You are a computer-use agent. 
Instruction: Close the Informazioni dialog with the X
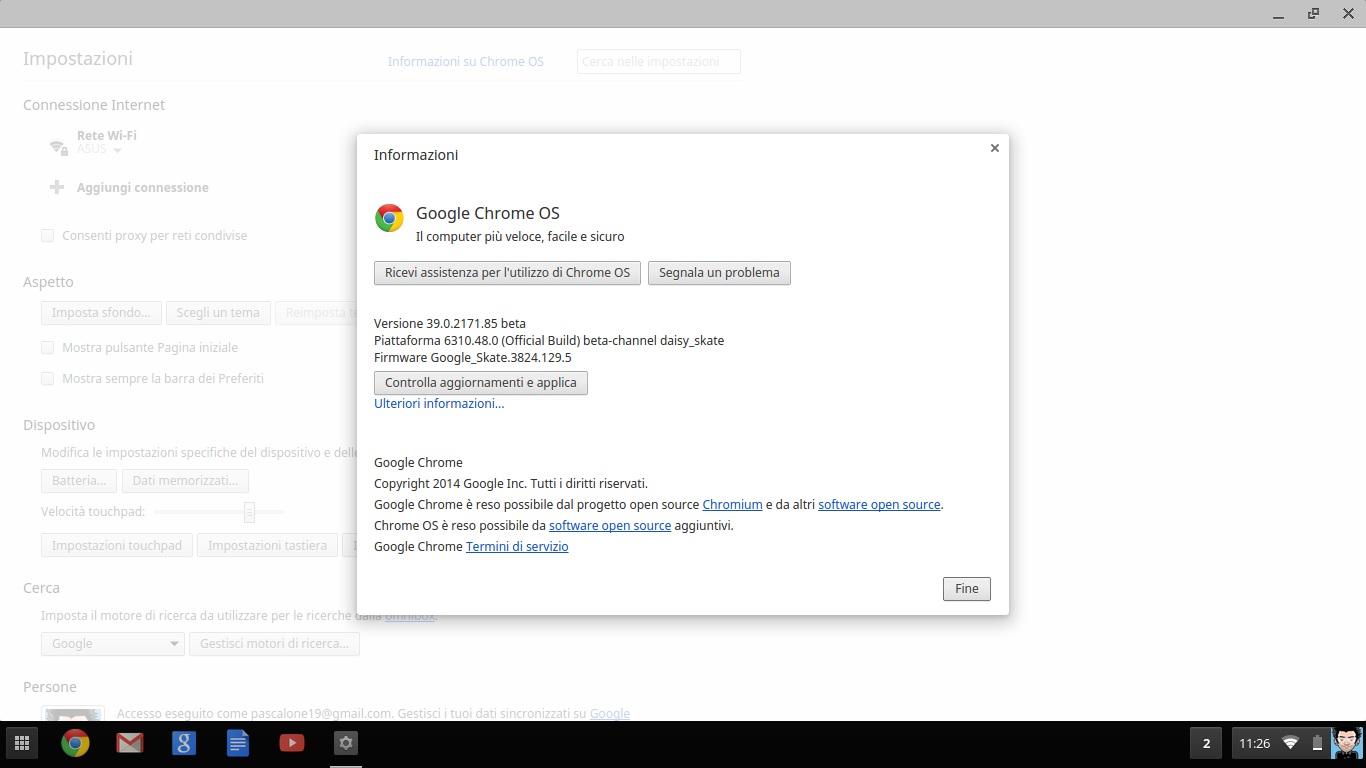(x=994, y=148)
